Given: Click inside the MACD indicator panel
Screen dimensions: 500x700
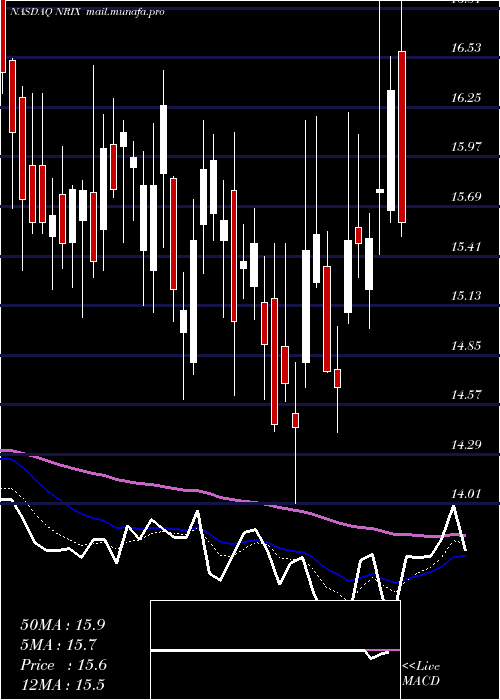Looking at the screenshot, I should [x=275, y=650].
